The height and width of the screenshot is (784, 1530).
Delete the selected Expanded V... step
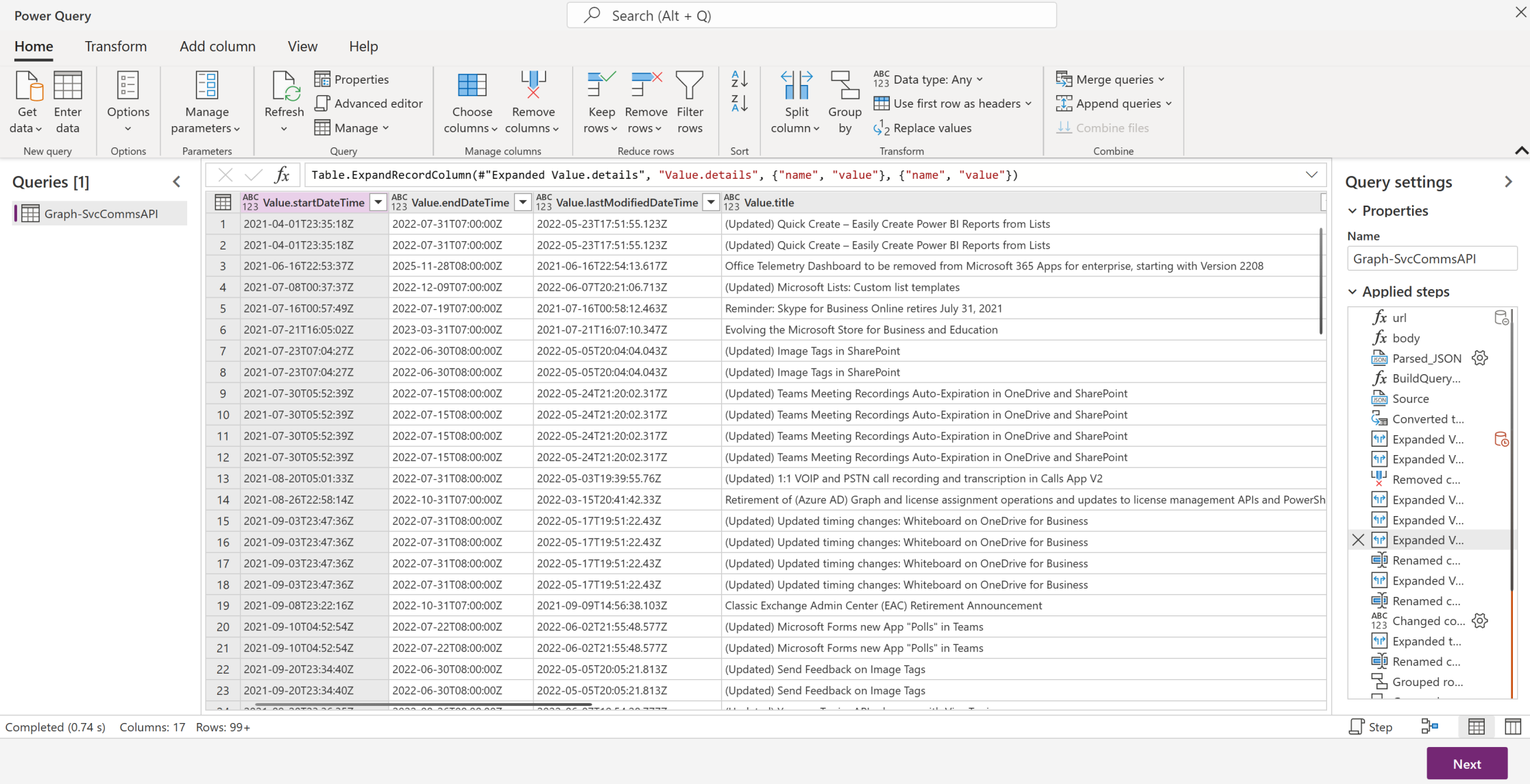1358,540
